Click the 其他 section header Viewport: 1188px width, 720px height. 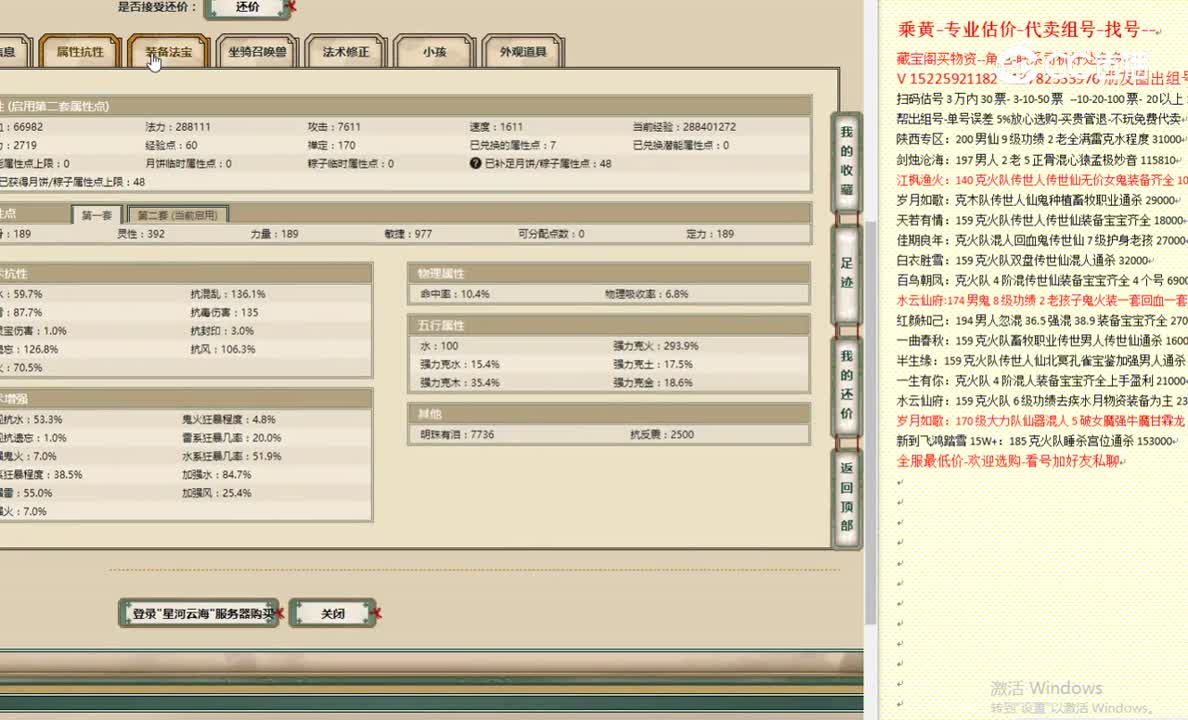(608, 414)
